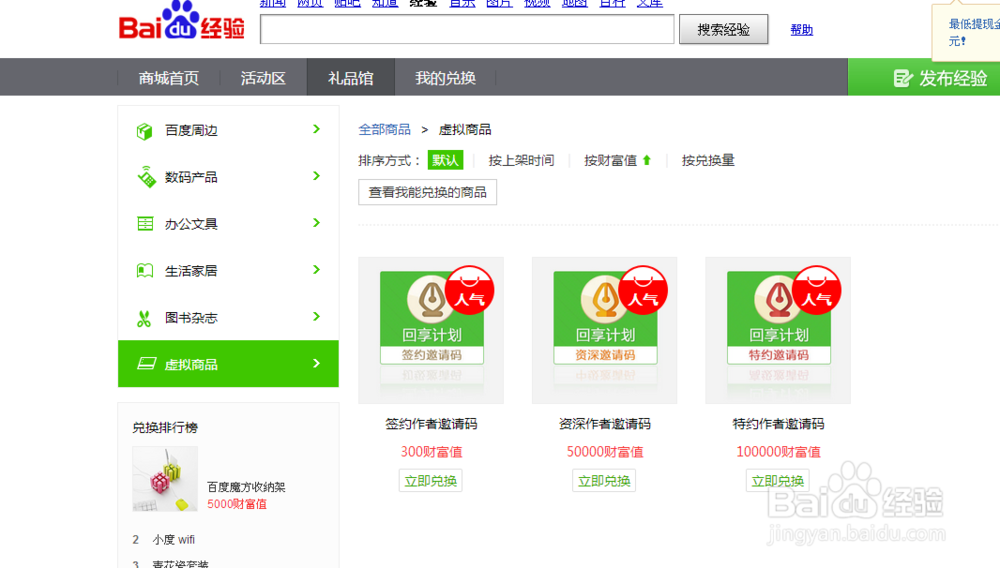Click the pencil icon beside 发布经验

[903, 78]
